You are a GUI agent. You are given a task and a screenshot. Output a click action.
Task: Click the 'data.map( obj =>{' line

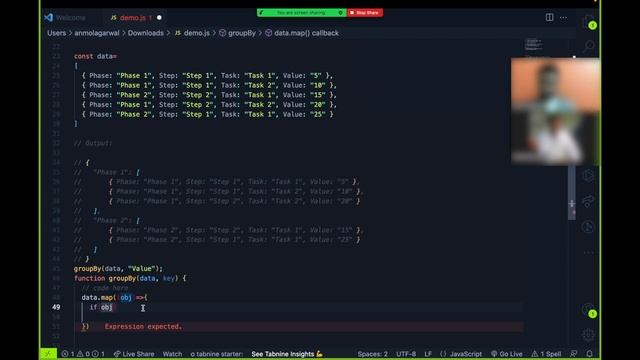(x=114, y=298)
